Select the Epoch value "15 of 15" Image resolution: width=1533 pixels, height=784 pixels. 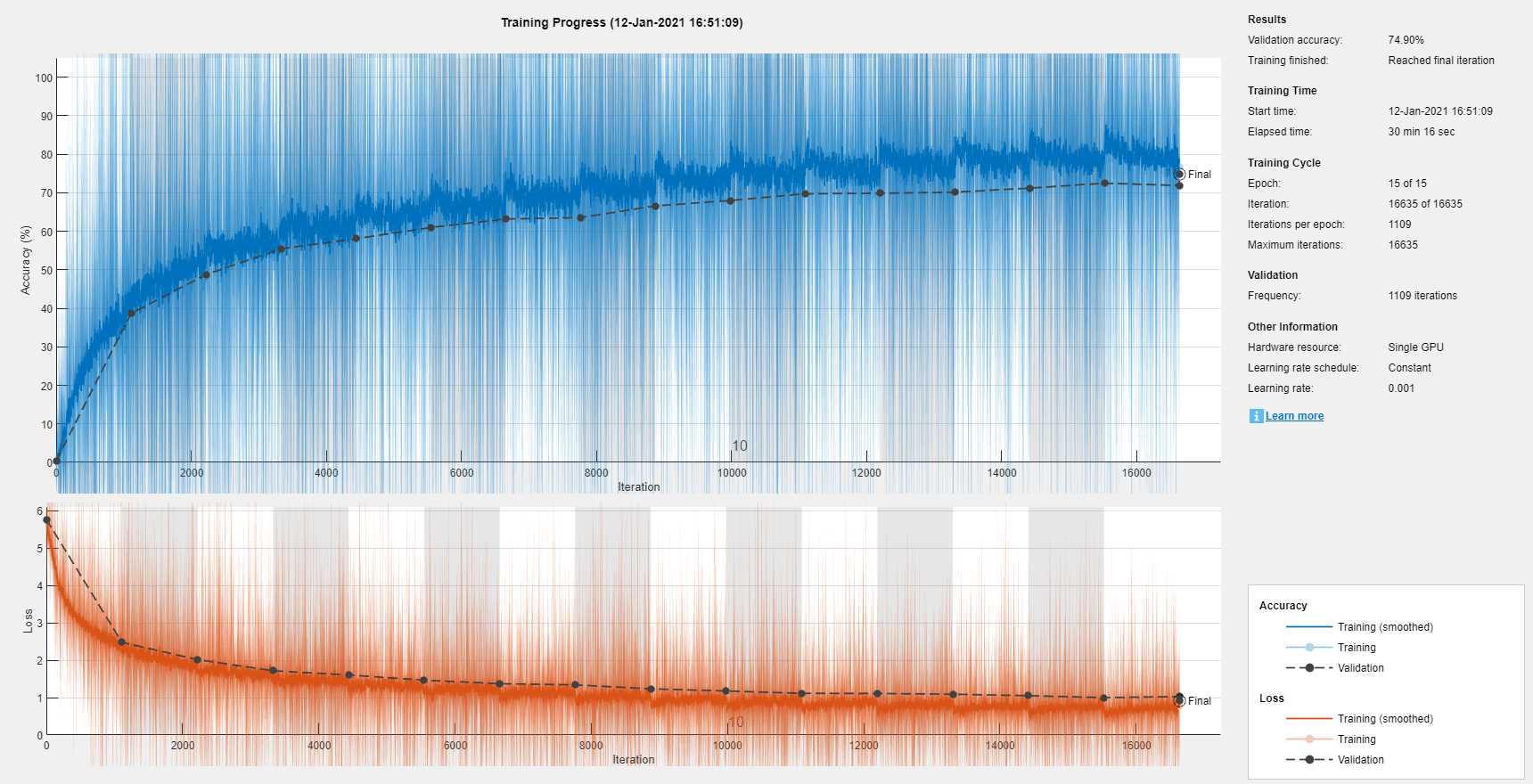pyautogui.click(x=1407, y=184)
